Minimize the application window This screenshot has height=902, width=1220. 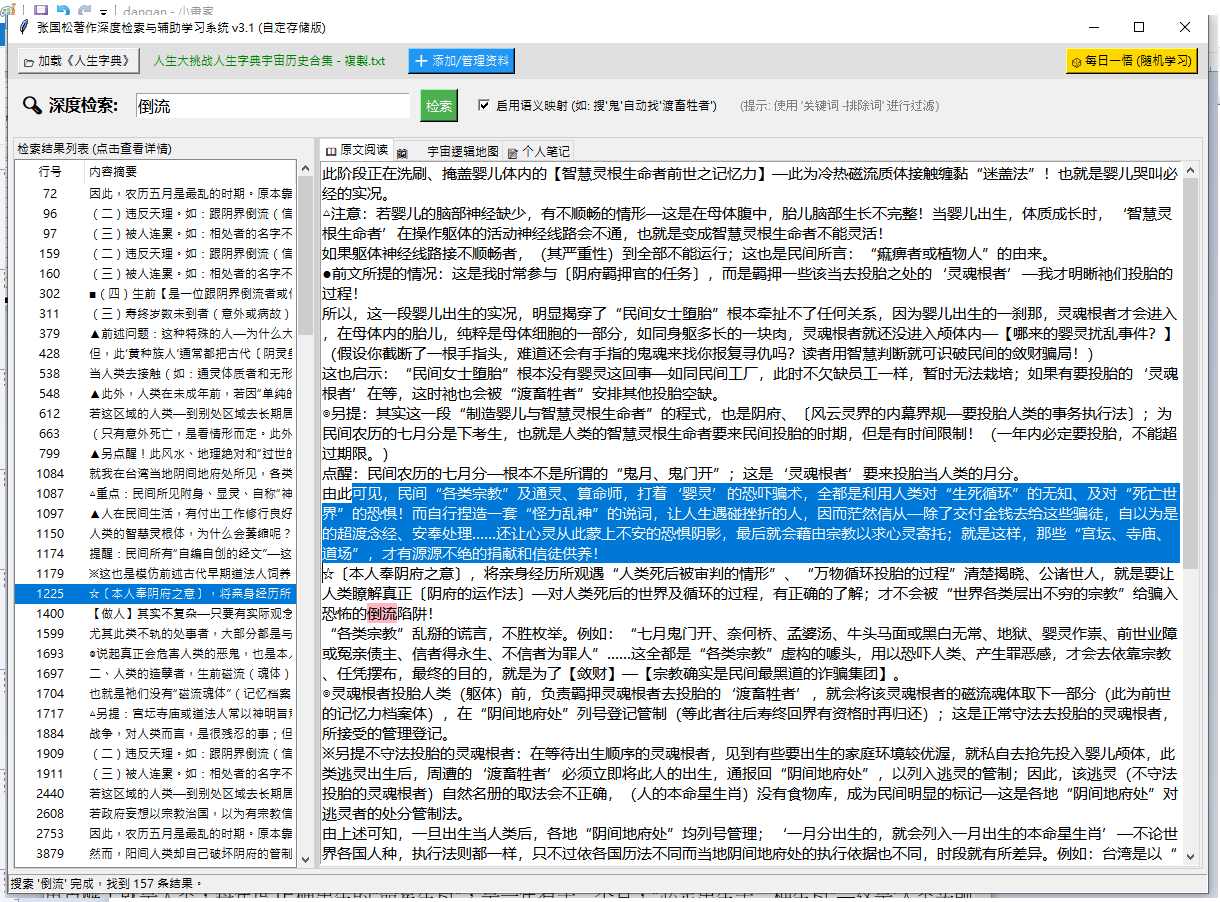click(x=1093, y=27)
